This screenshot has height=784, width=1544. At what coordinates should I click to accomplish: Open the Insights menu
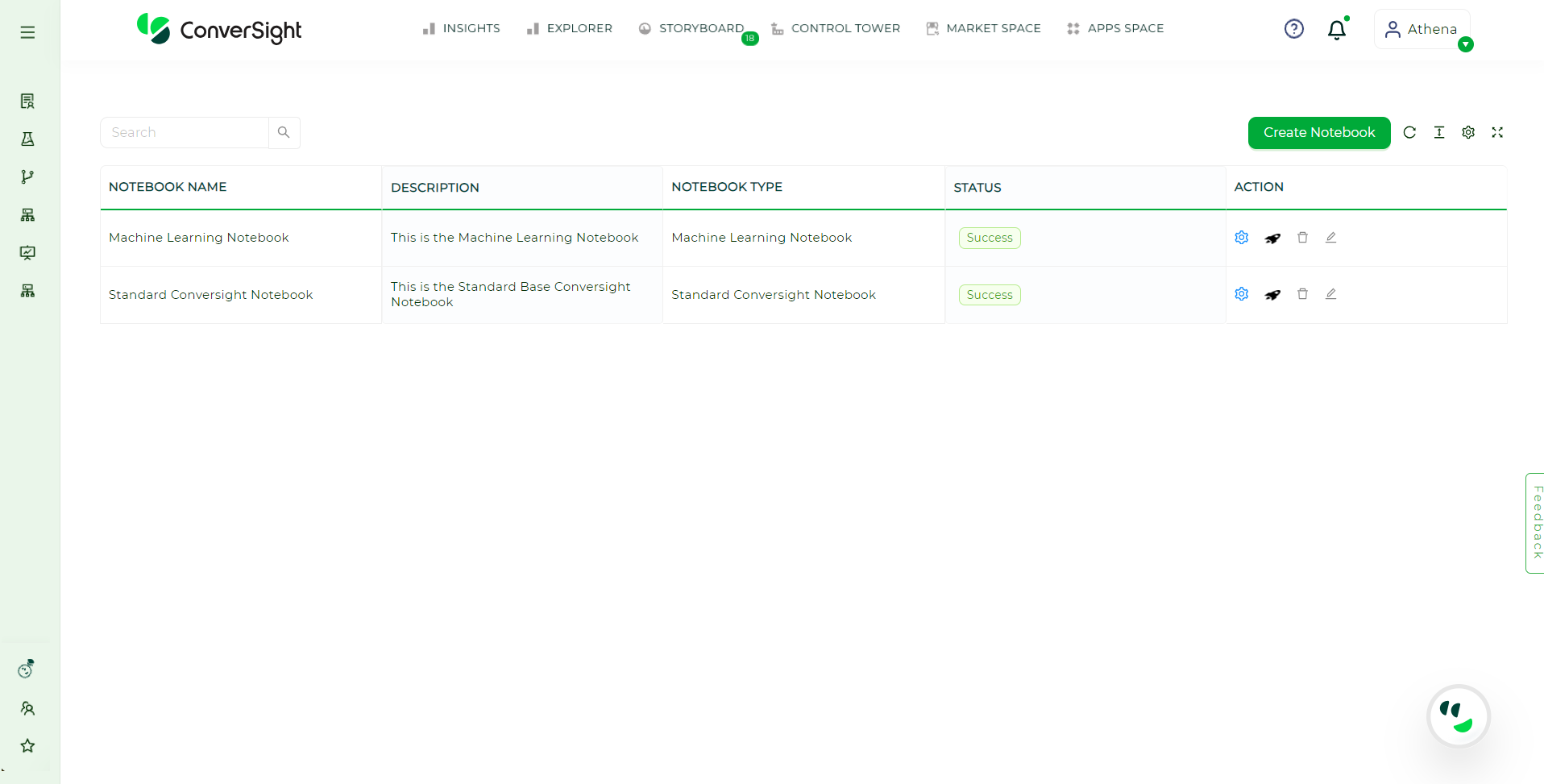click(x=461, y=28)
